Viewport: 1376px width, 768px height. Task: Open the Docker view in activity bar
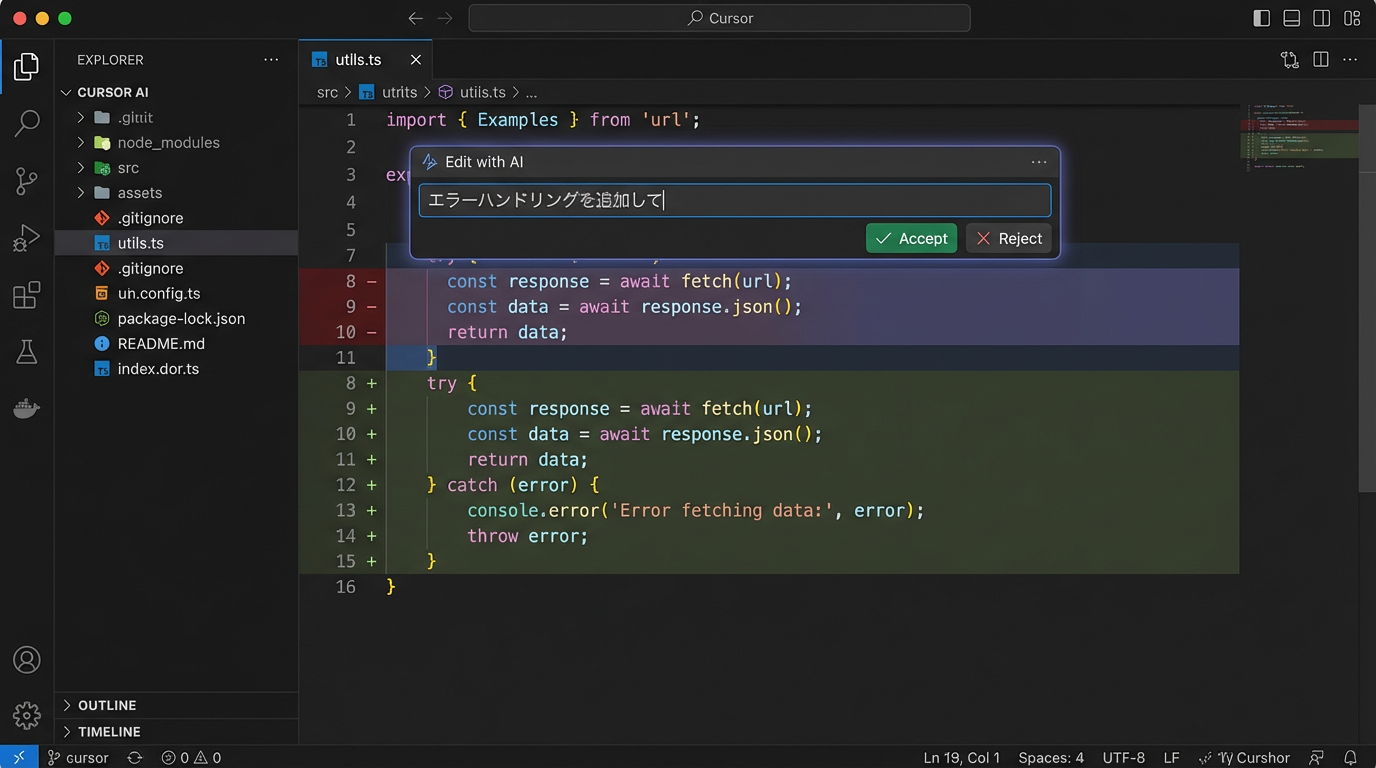27,408
